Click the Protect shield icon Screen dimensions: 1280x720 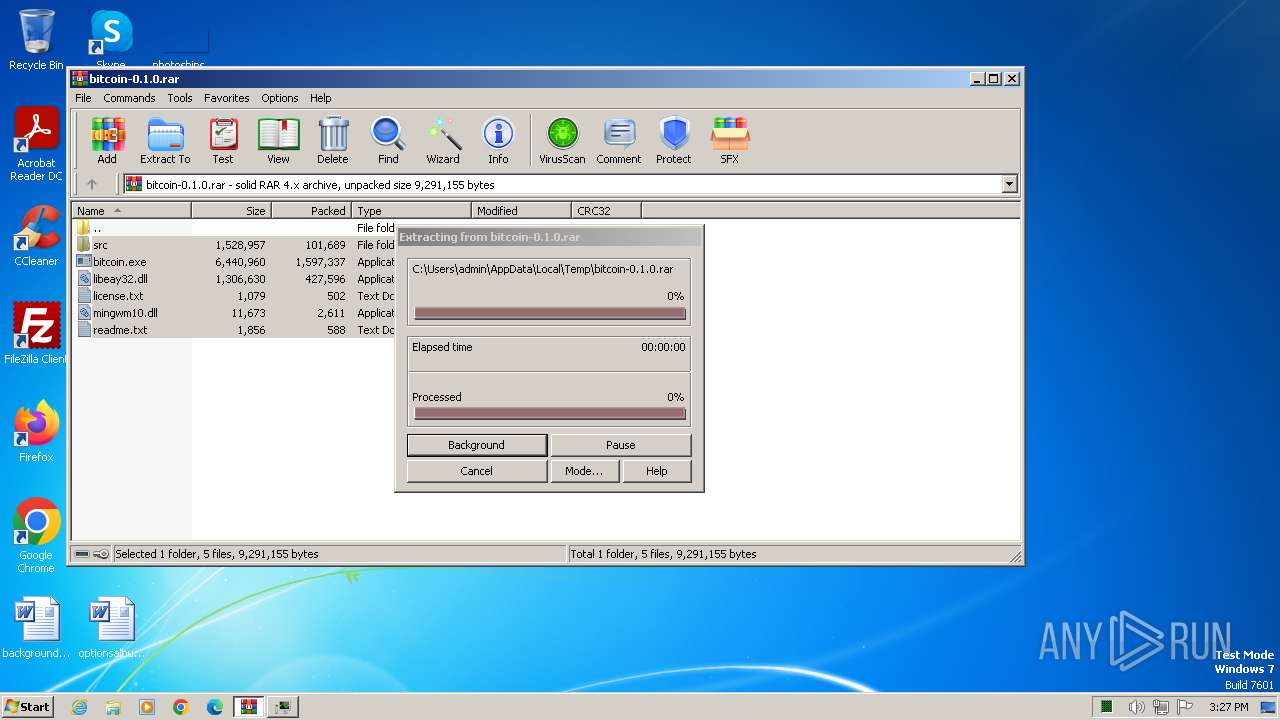pyautogui.click(x=674, y=140)
